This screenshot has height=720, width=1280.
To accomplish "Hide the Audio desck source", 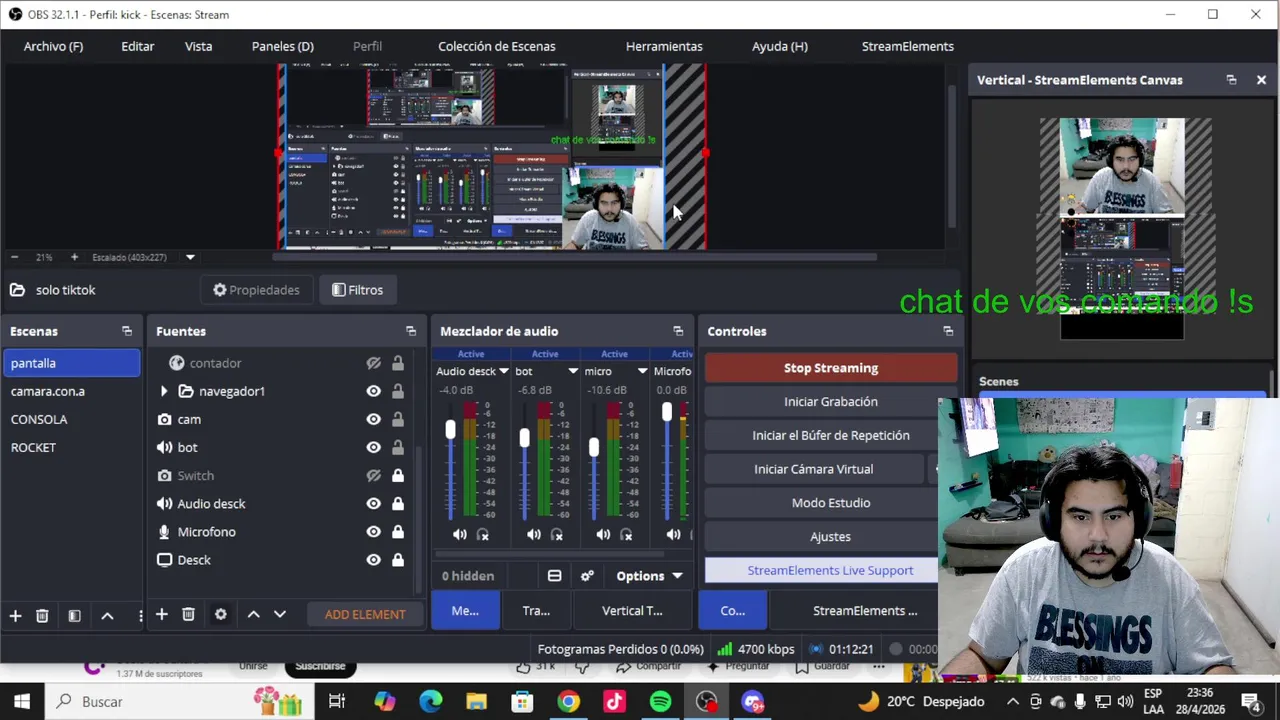I will (373, 503).
